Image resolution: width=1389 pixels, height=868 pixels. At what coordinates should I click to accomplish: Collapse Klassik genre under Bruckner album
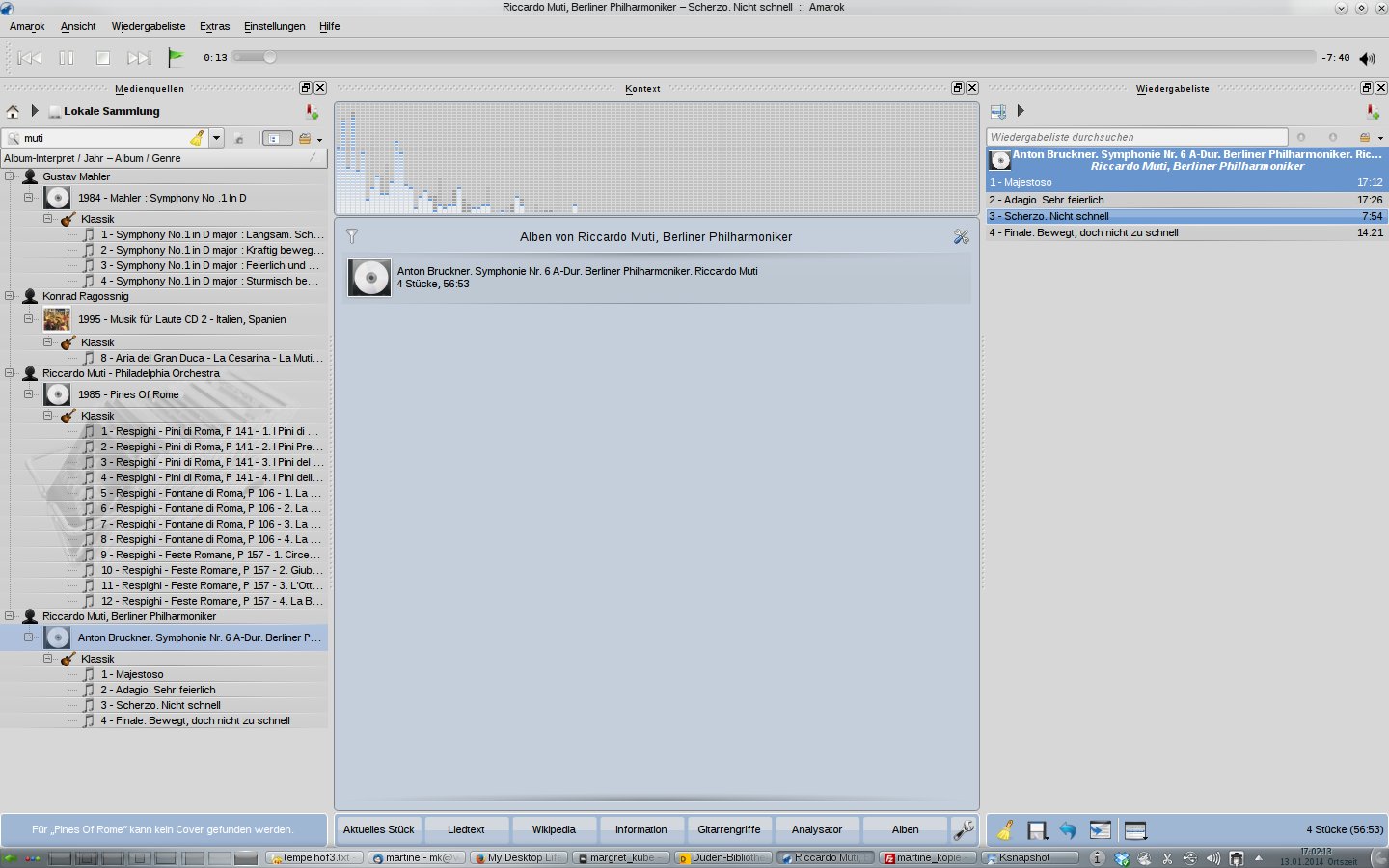click(x=47, y=659)
